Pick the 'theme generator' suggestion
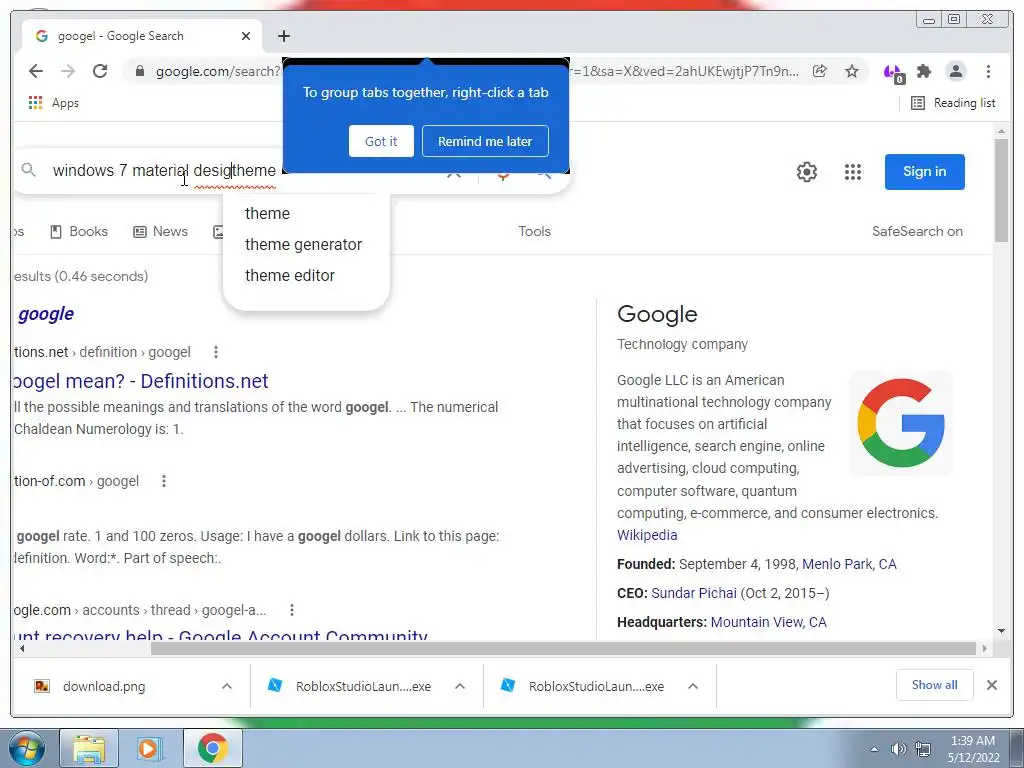This screenshot has height=768, width=1024. point(303,244)
